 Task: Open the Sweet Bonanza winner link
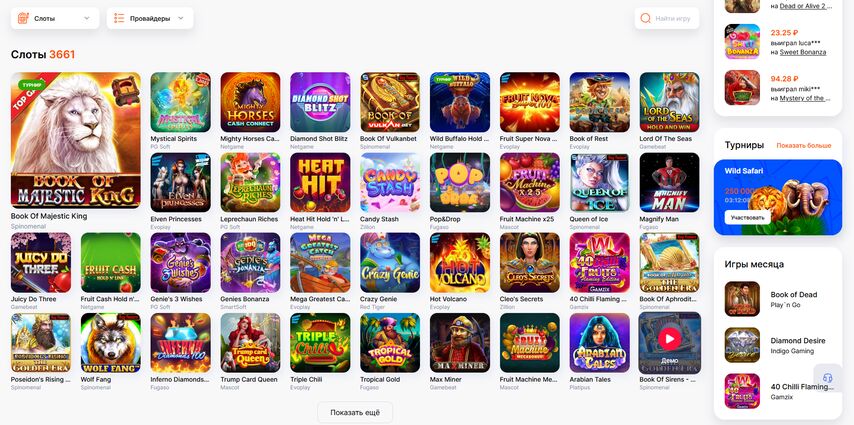(803, 52)
